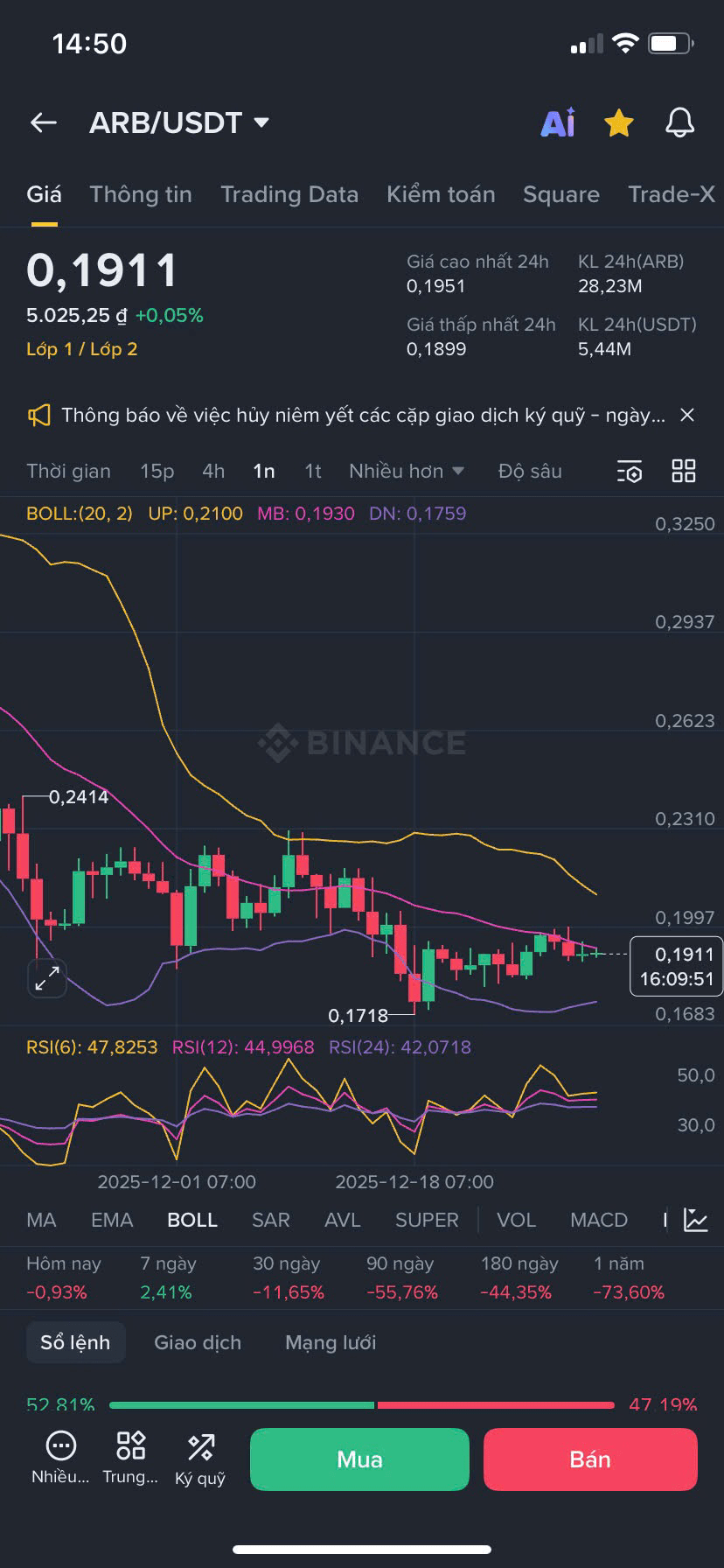Enable the MA indicator
The width and height of the screenshot is (724, 1568).
41,1221
